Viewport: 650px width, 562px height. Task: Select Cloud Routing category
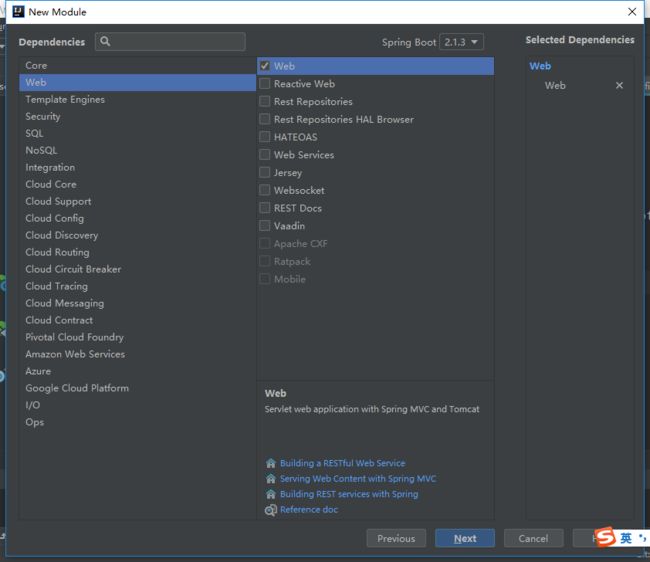point(137,252)
